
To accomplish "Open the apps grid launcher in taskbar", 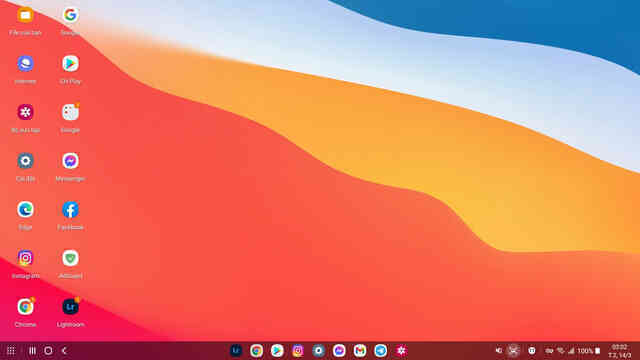I will (x=11, y=351).
